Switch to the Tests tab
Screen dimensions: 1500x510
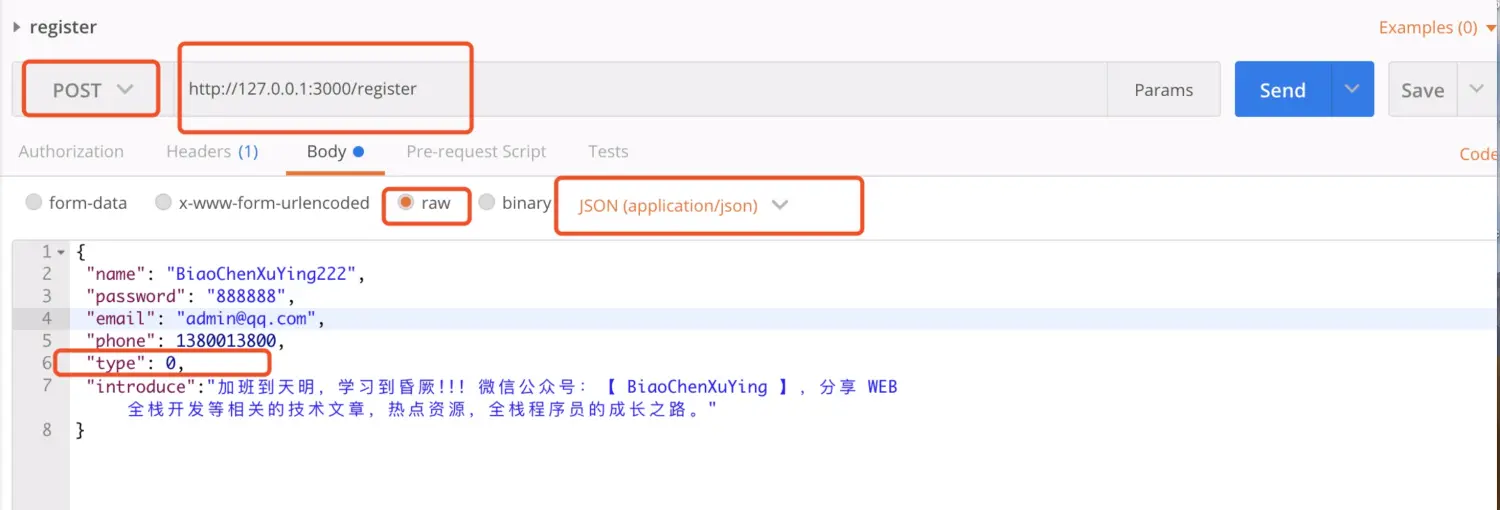(608, 152)
